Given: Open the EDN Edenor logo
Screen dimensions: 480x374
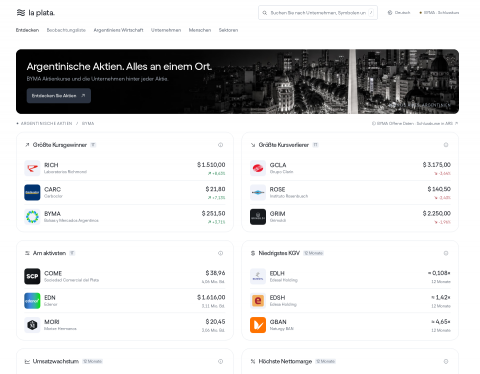Looking at the screenshot, I should (32, 301).
